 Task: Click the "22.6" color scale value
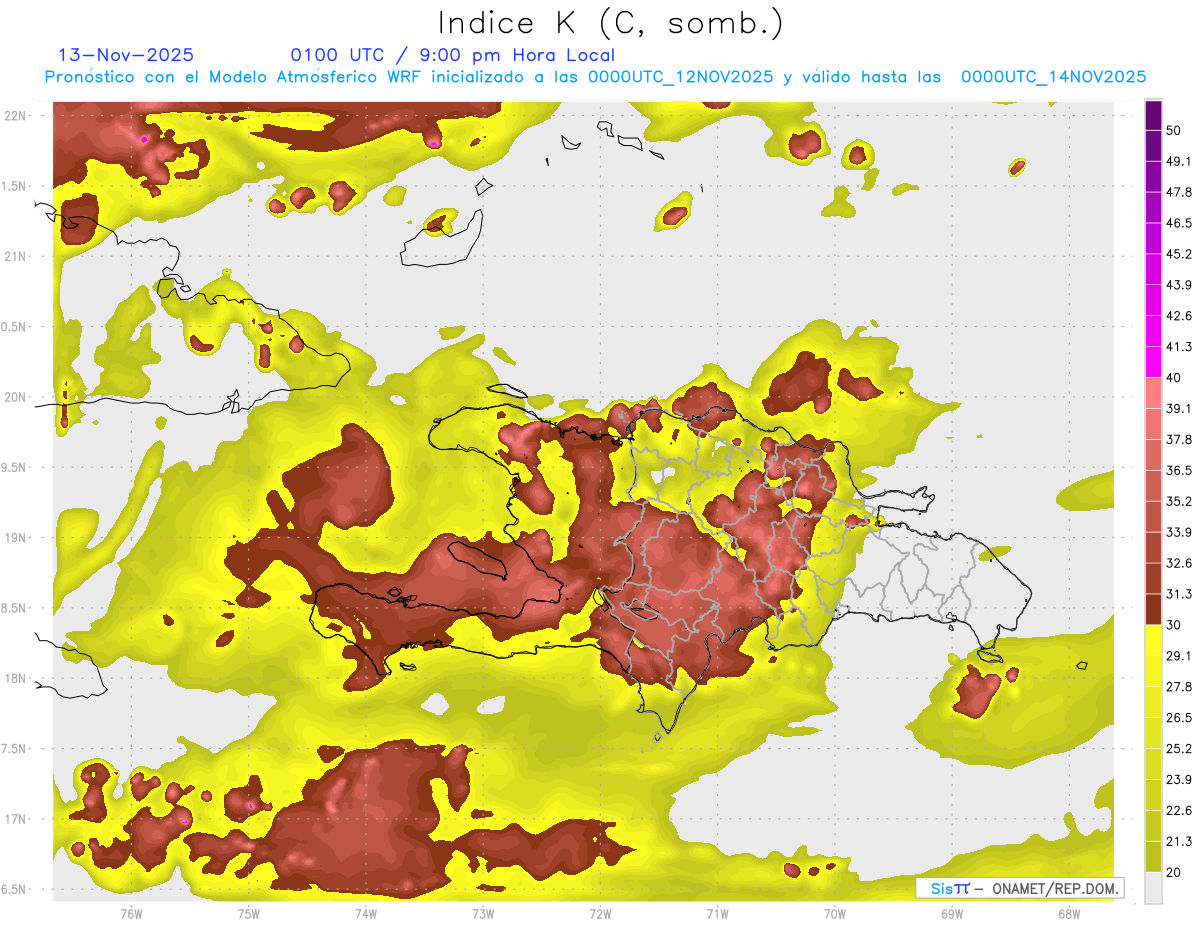coord(1178,811)
